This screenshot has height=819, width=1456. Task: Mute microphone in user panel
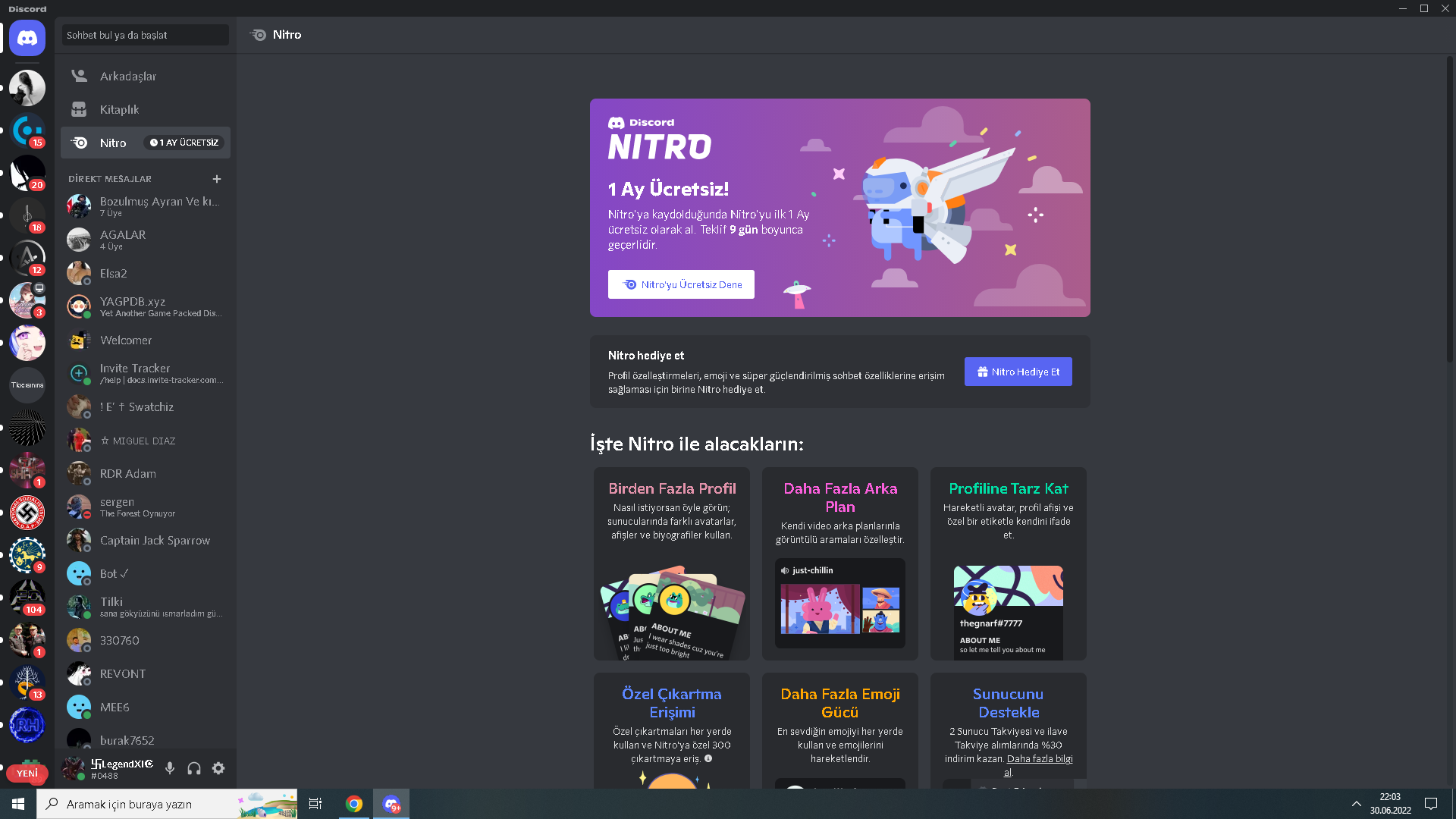[170, 768]
